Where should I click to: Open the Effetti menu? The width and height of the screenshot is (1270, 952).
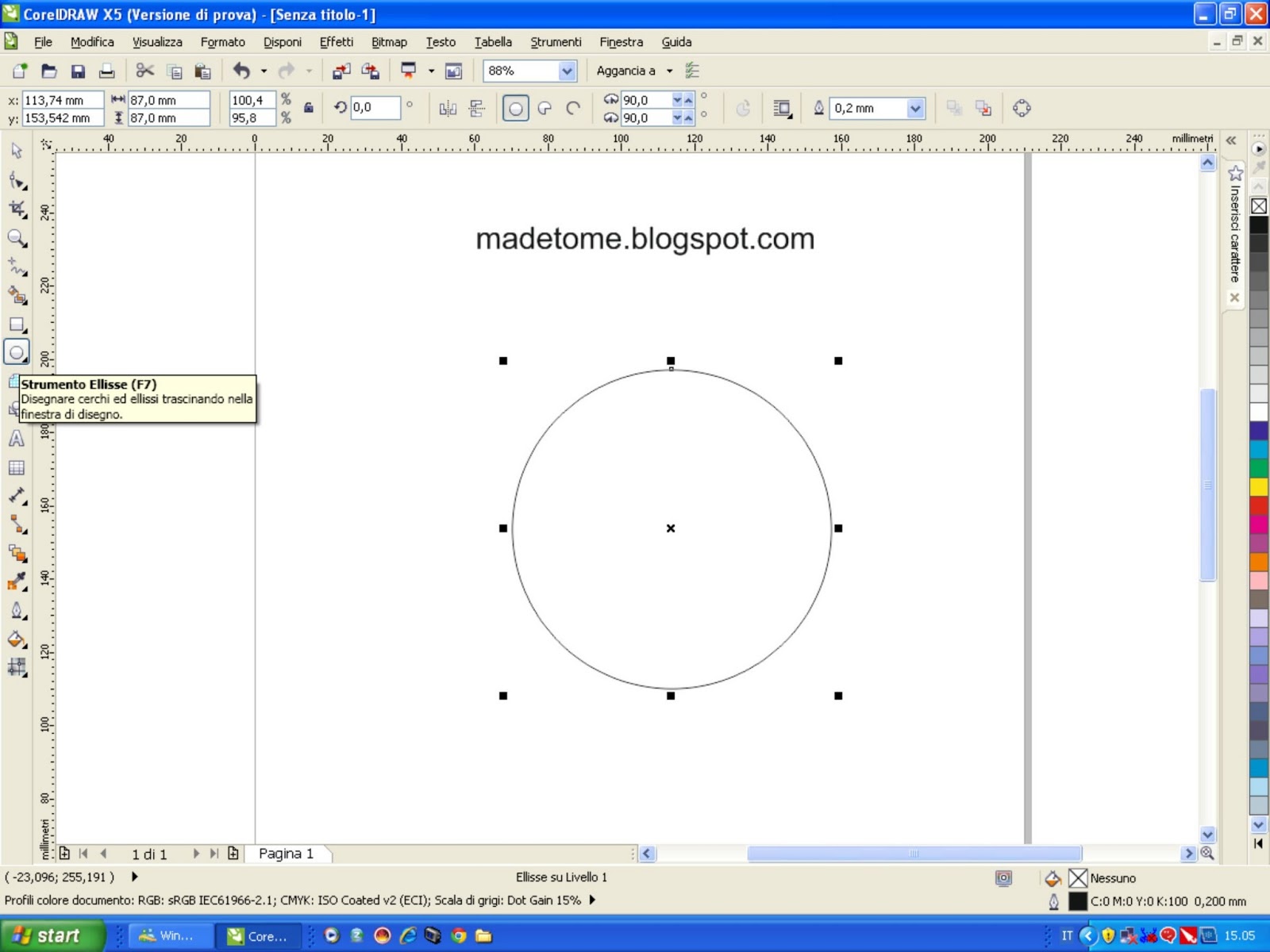point(337,42)
